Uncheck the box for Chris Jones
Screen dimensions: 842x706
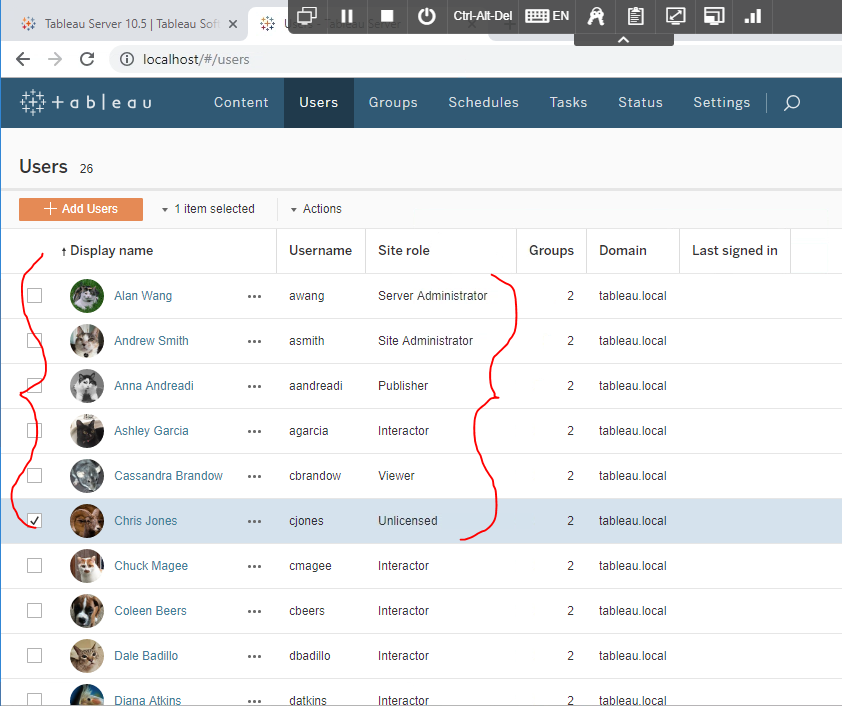point(34,521)
